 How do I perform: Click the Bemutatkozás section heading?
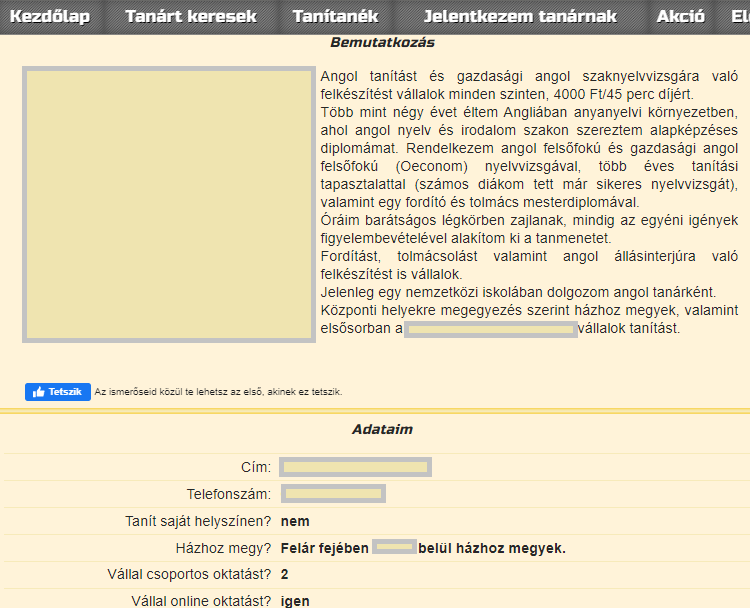(x=382, y=43)
